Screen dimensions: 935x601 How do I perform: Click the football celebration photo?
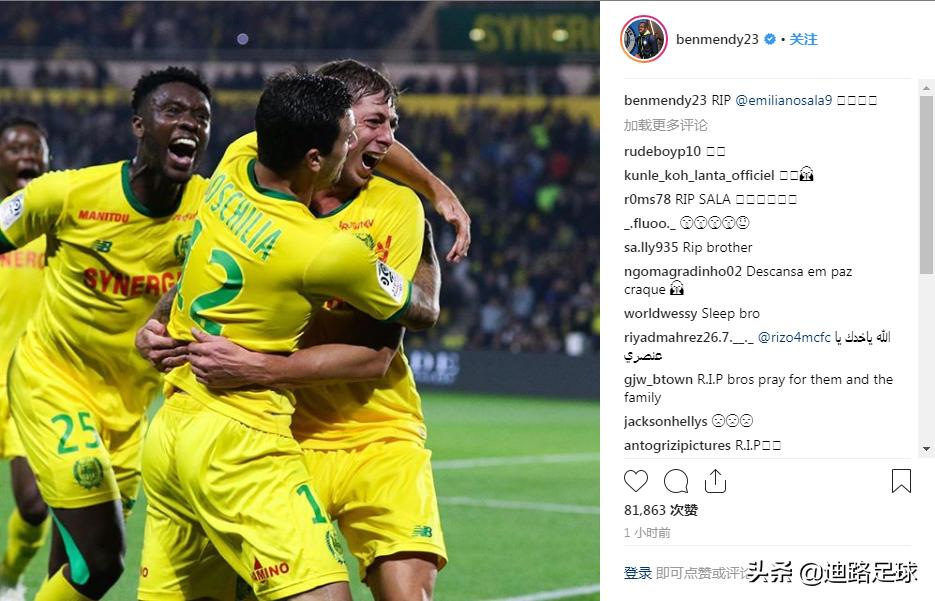(299, 300)
